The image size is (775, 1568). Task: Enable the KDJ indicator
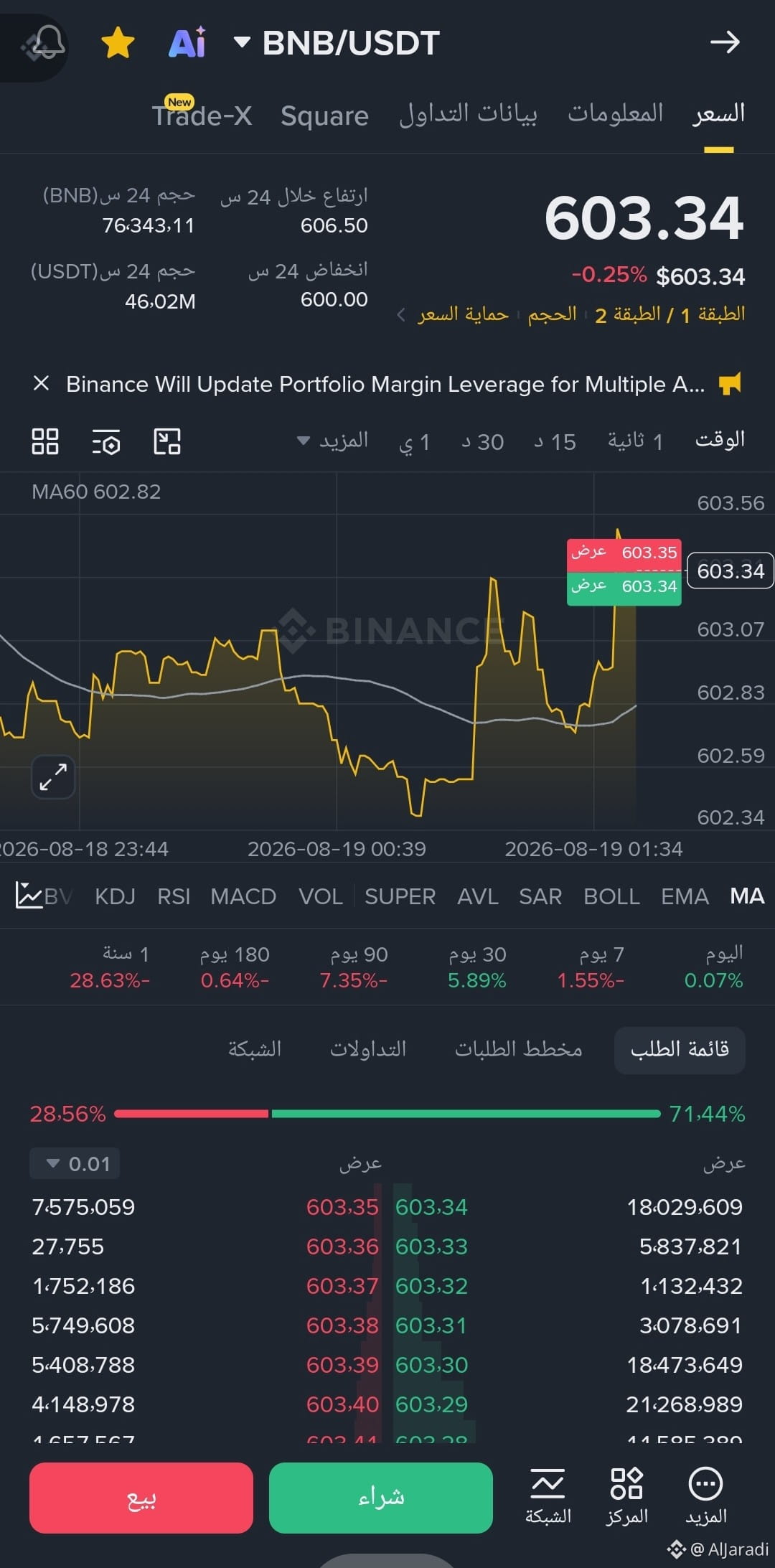(115, 896)
